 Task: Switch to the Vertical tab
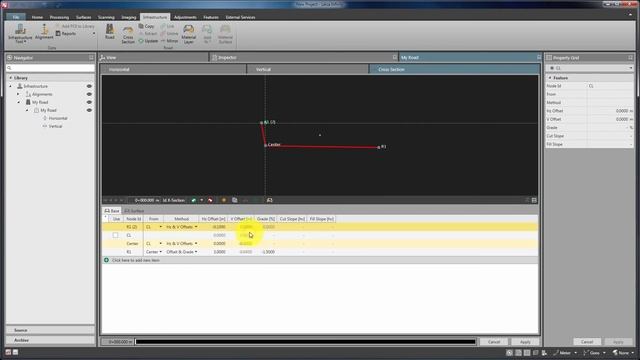(307, 69)
